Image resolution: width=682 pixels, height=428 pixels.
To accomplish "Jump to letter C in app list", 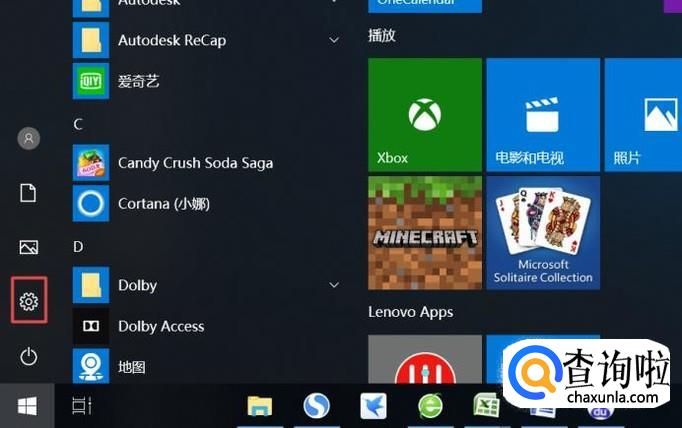I will (x=78, y=124).
